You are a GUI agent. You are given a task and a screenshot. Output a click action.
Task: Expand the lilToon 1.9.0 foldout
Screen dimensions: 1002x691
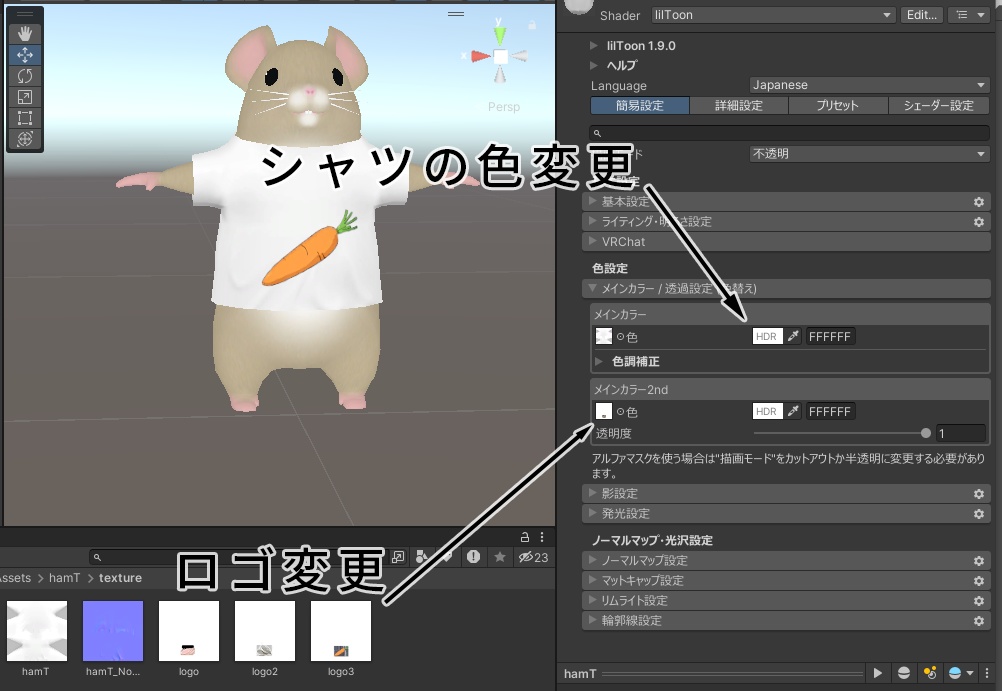coord(594,45)
